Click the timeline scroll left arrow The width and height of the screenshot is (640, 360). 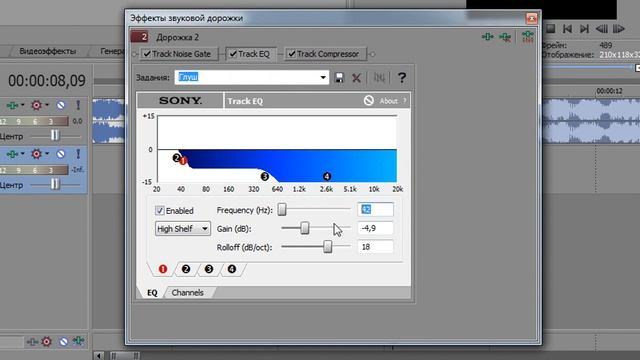point(98,356)
